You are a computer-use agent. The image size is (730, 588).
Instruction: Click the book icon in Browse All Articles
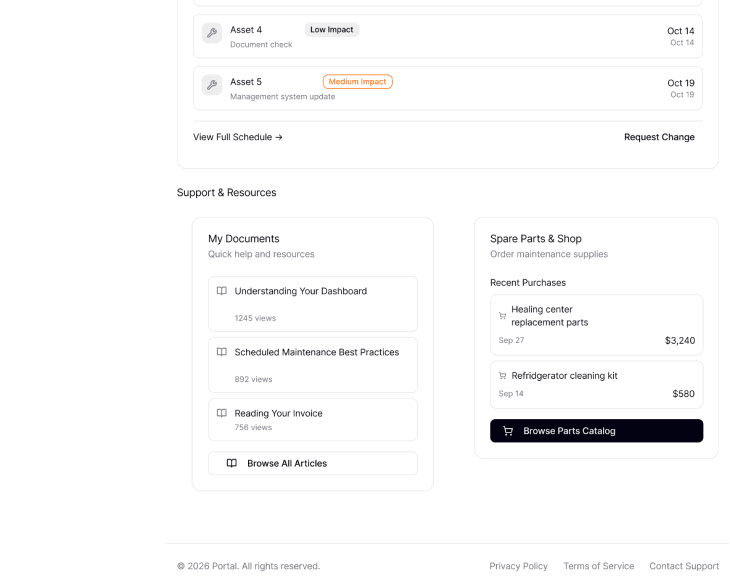pos(232,463)
